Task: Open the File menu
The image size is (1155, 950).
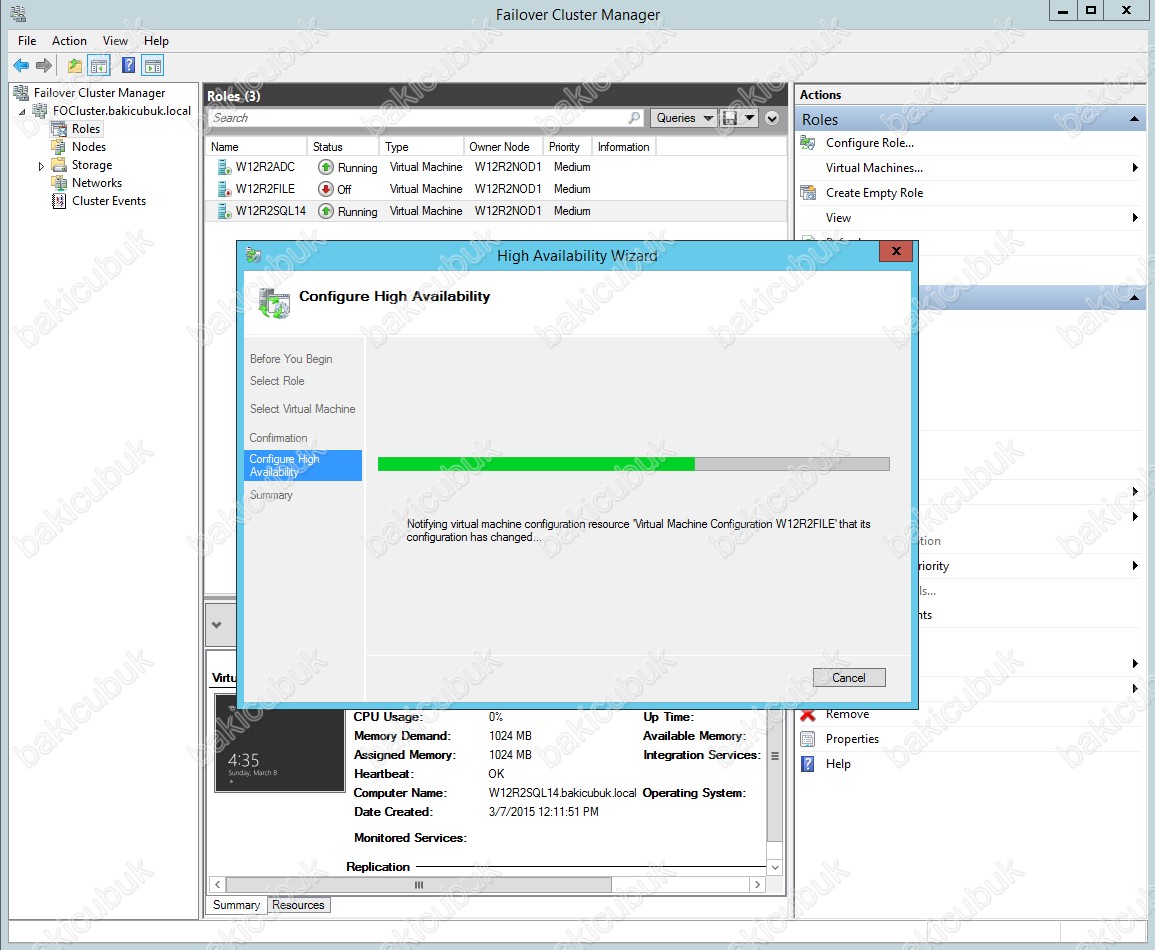Action: 27,41
